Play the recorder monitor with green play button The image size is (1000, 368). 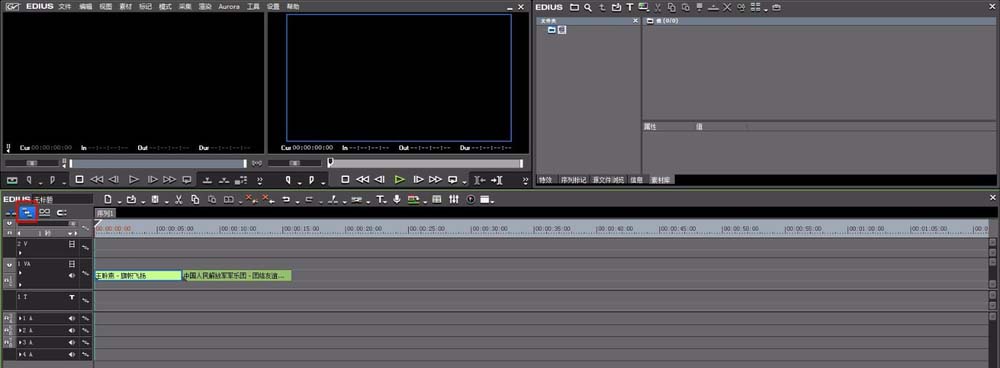click(399, 180)
